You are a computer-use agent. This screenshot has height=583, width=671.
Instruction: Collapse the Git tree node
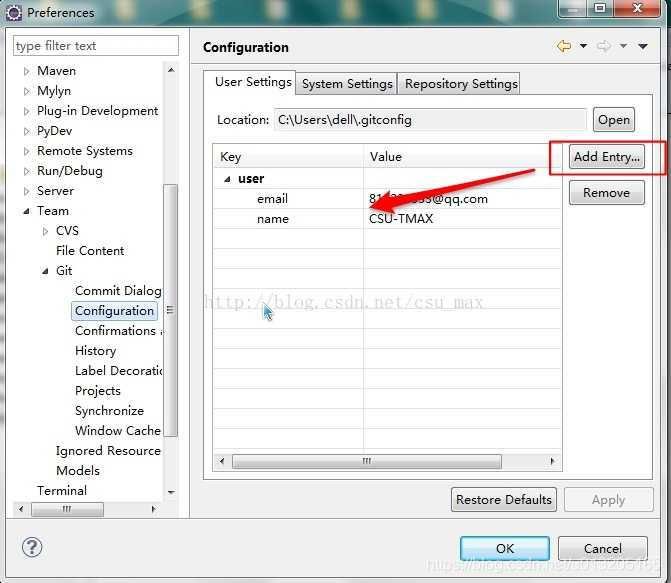(45, 271)
